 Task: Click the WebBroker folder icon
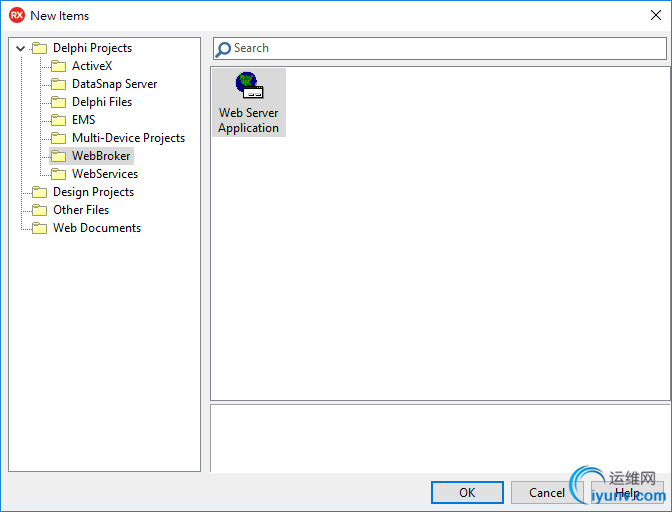click(58, 156)
